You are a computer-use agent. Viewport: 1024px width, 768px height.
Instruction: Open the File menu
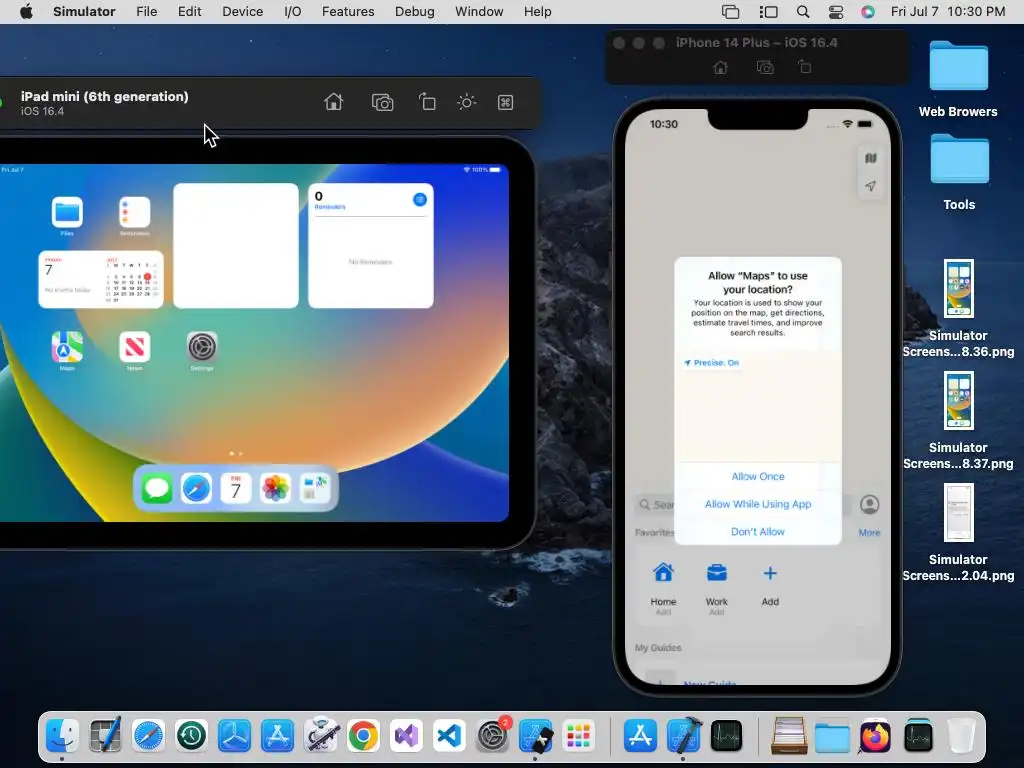click(x=146, y=12)
